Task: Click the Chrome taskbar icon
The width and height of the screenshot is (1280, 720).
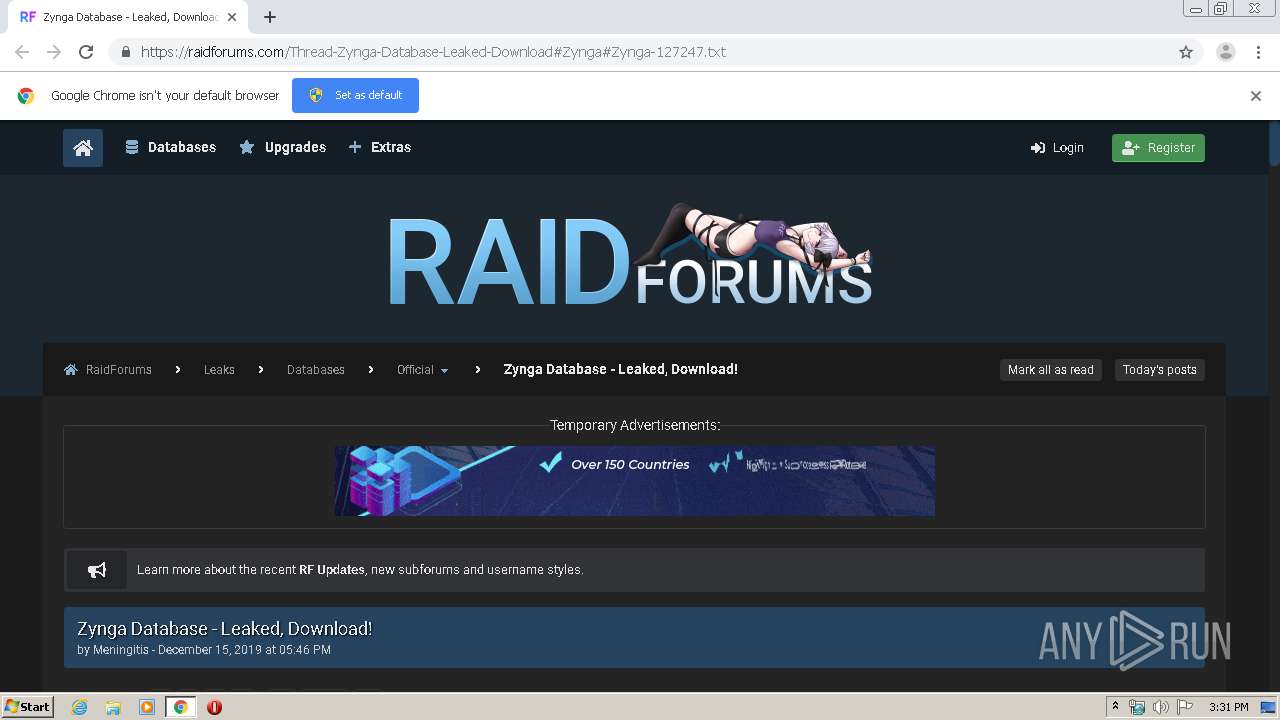Action: click(180, 707)
